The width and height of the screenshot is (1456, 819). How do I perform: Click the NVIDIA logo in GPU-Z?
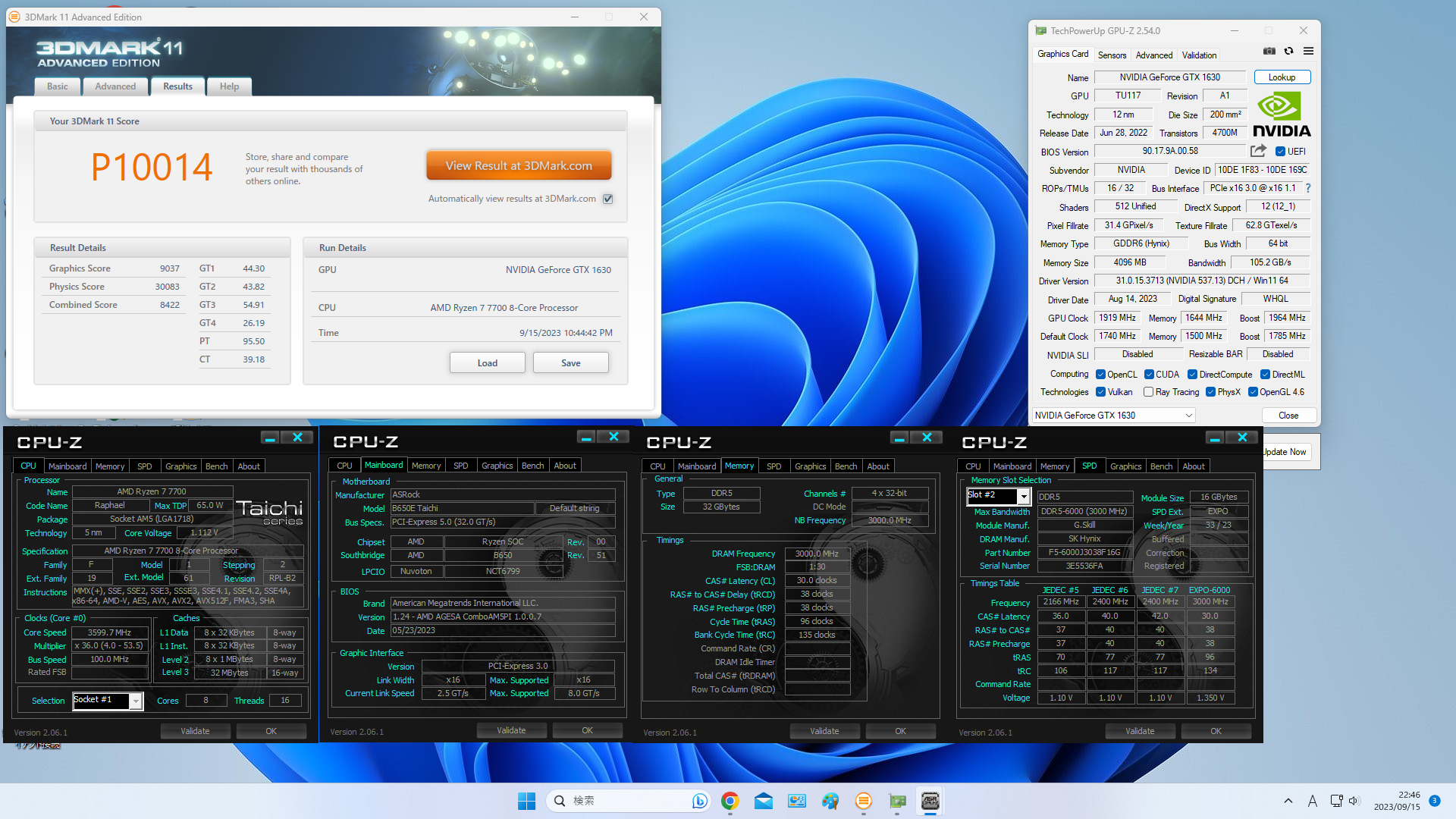pos(1282,115)
